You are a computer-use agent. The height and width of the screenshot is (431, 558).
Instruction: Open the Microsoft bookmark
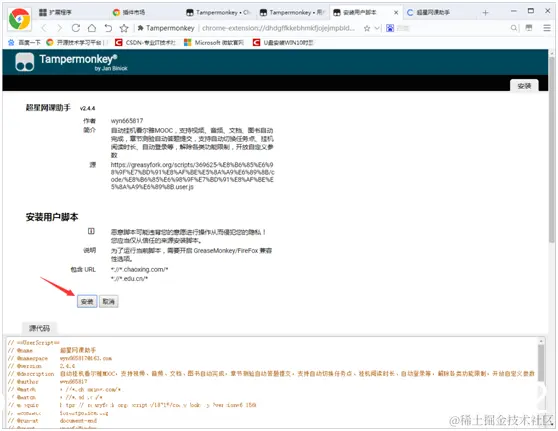214,43
